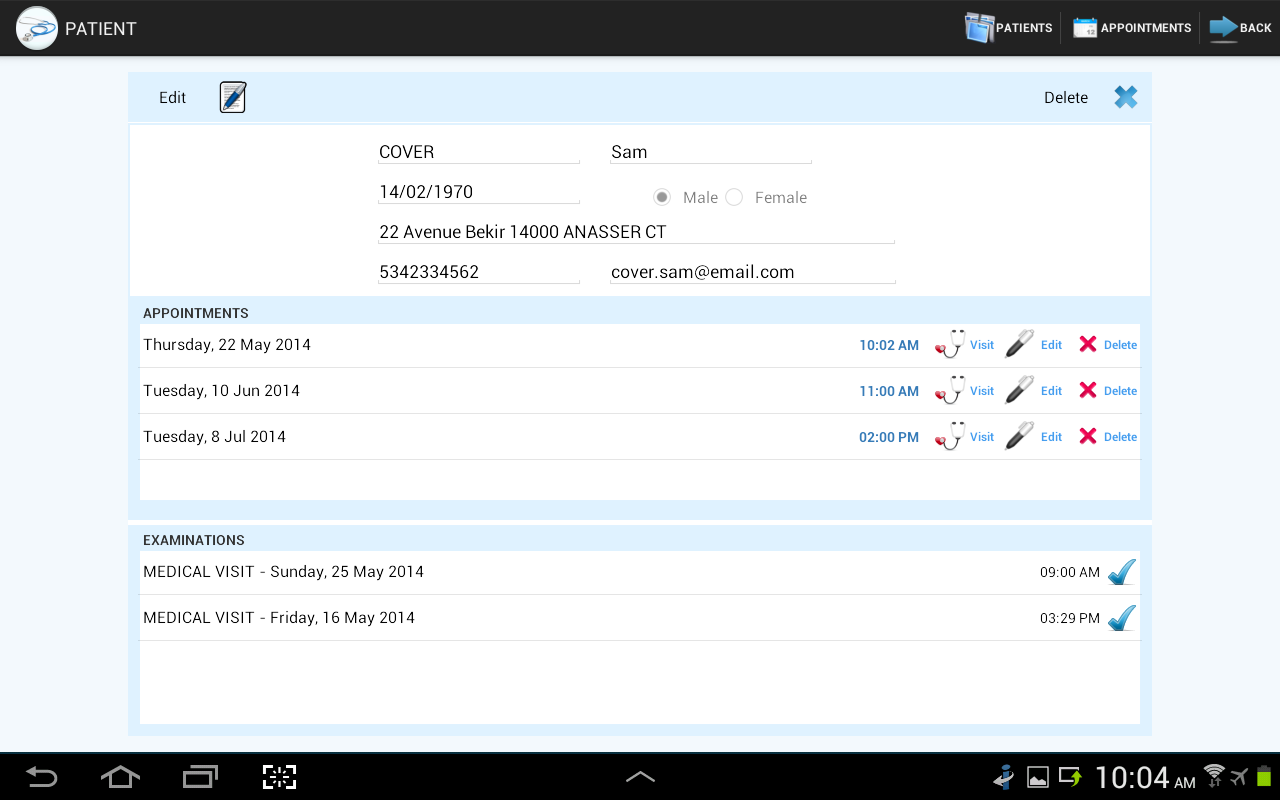Viewport: 1280px width, 800px height.
Task: Click stethoscope icon for 22 May appointment
Action: 950,344
